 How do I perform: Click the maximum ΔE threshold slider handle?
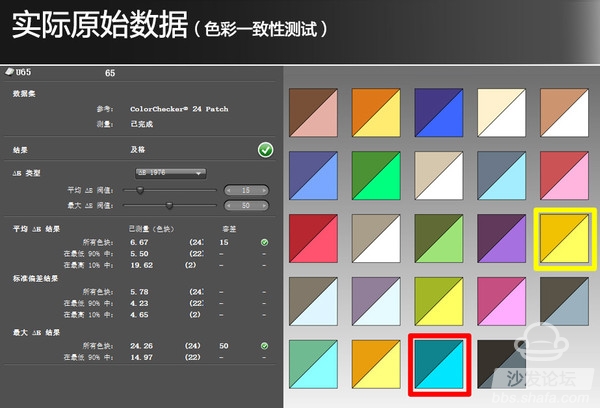click(169, 206)
